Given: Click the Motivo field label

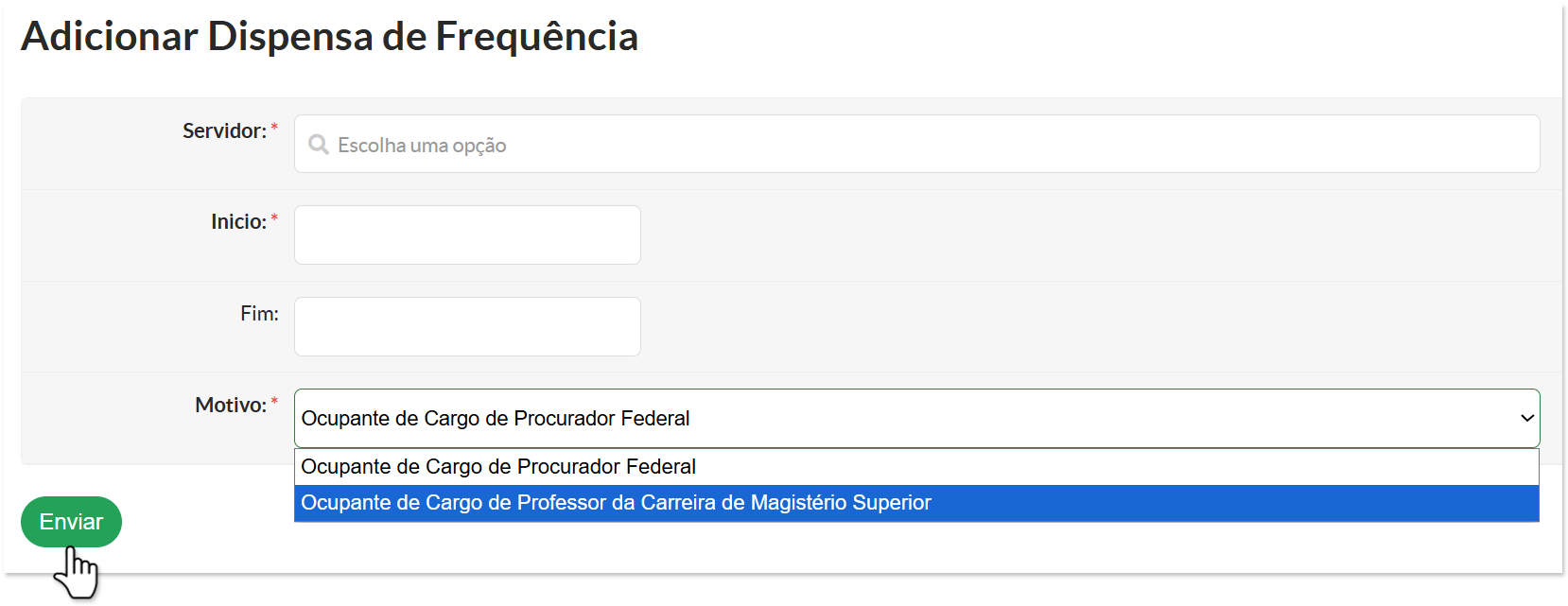Looking at the screenshot, I should pos(231,406).
